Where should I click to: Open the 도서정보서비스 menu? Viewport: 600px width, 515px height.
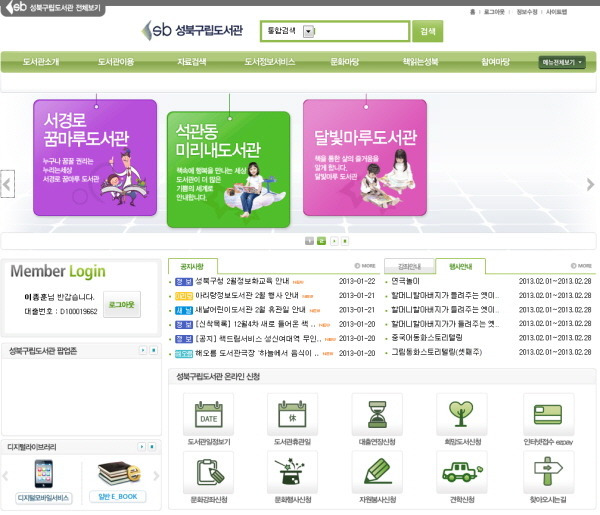pyautogui.click(x=270, y=62)
